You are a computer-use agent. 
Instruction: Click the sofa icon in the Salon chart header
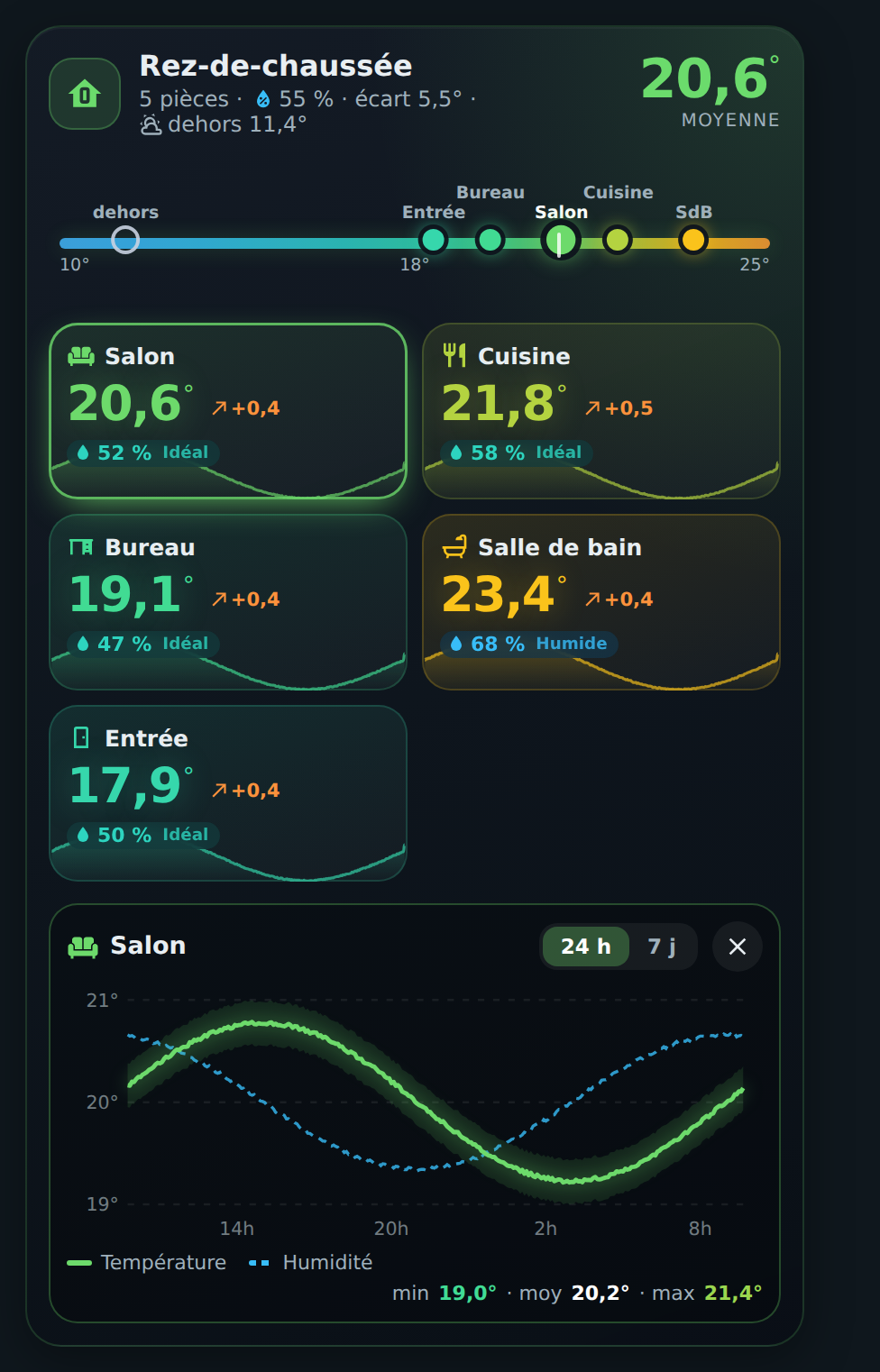[x=83, y=947]
